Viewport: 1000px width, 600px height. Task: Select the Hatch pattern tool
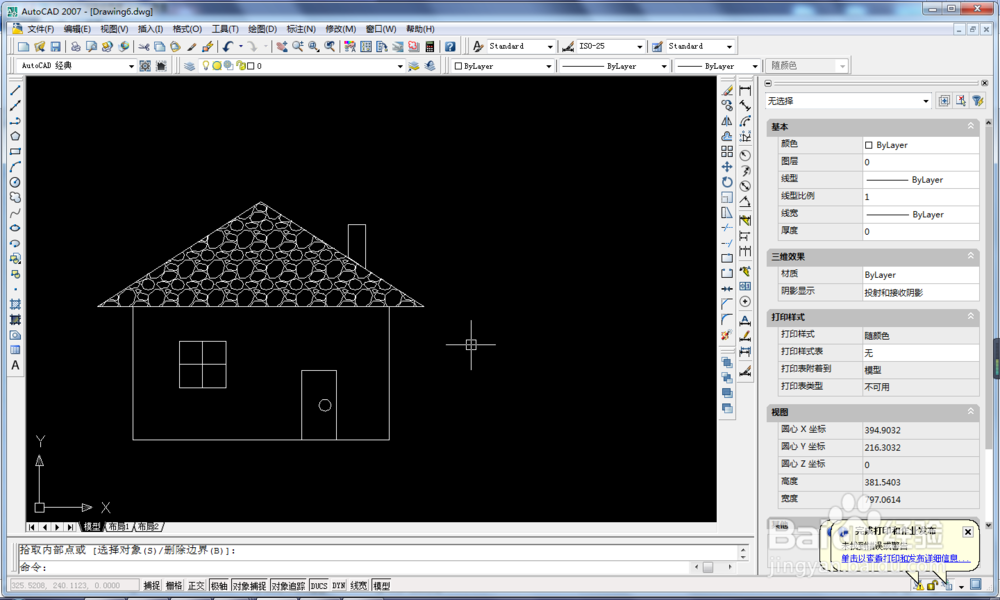(x=15, y=304)
